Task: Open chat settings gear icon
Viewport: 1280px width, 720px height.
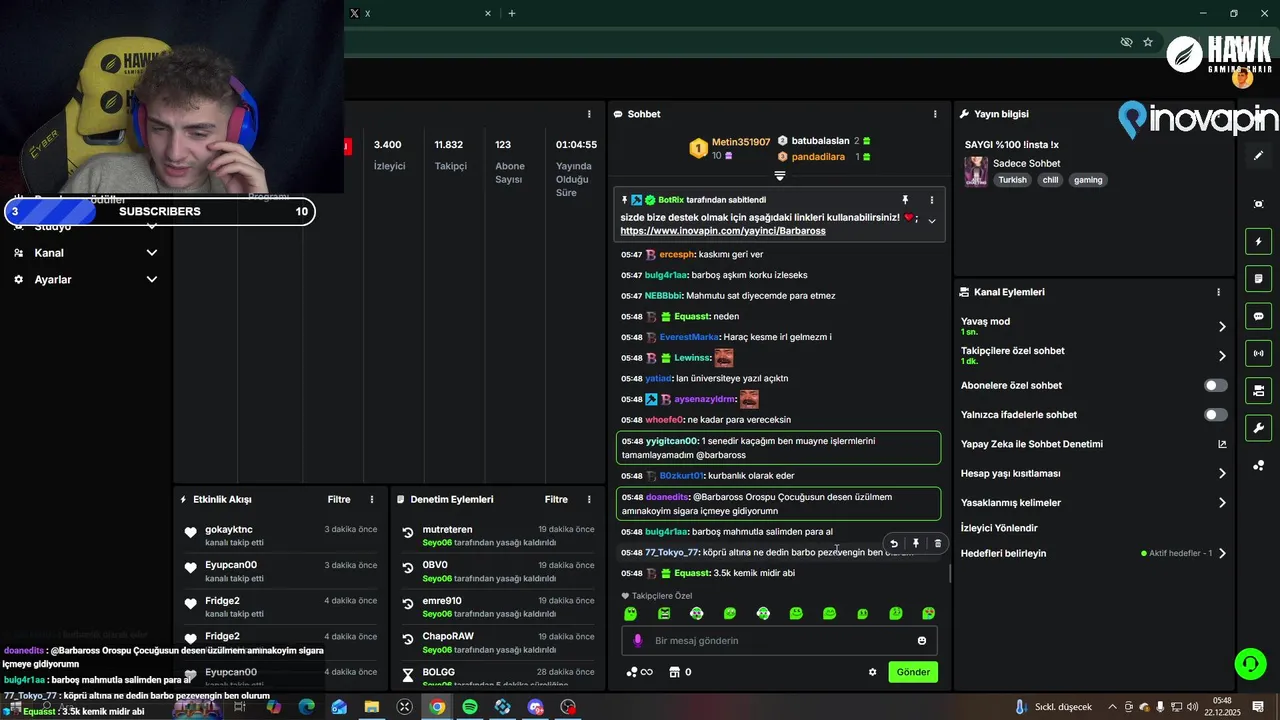Action: (x=872, y=672)
